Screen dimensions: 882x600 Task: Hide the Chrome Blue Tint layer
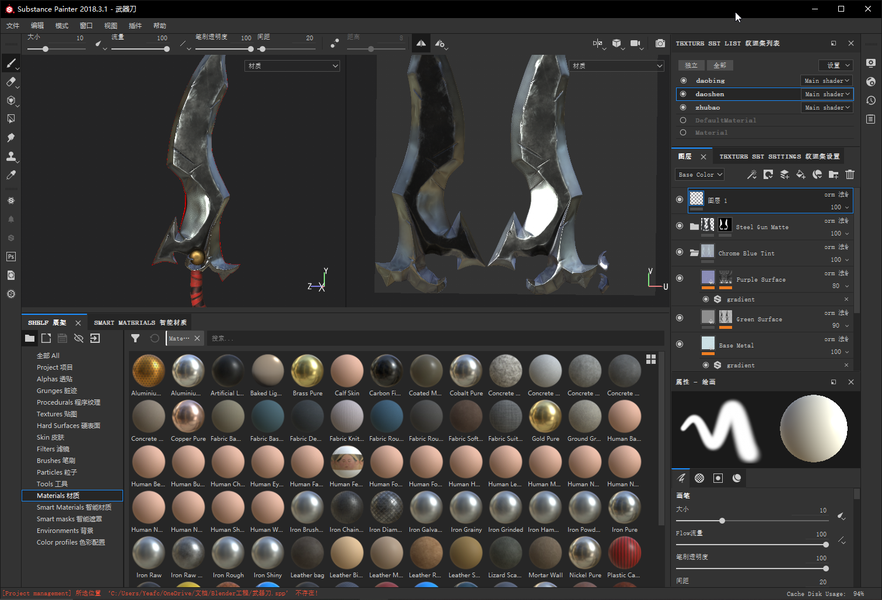pyautogui.click(x=680, y=252)
